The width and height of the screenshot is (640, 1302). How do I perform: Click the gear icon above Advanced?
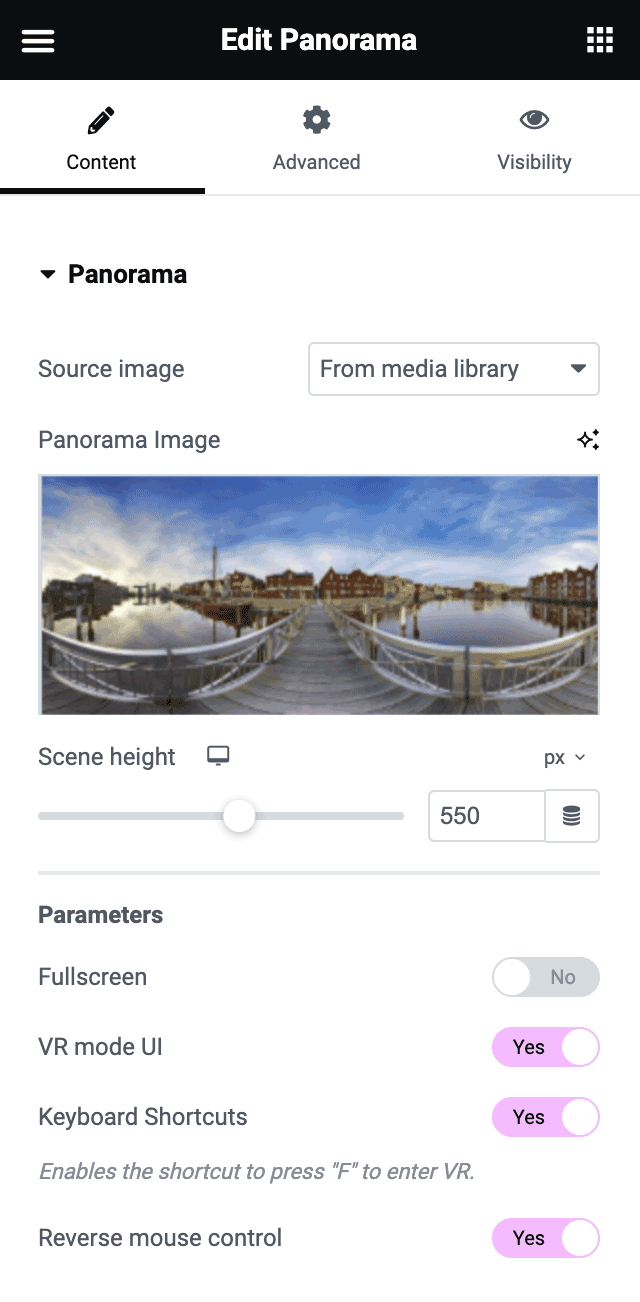[316, 119]
